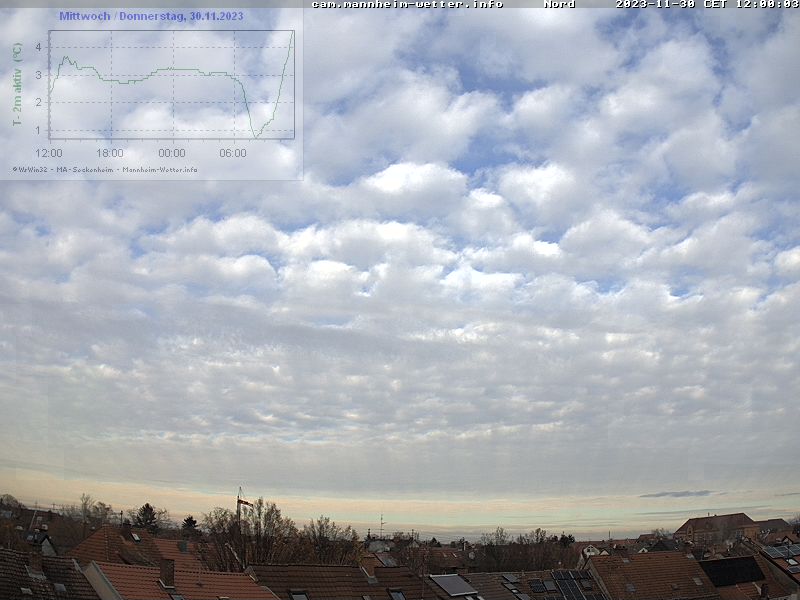Image resolution: width=800 pixels, height=600 pixels.
Task: Click the green T- 2m aktiv axis label
Action: [17, 85]
